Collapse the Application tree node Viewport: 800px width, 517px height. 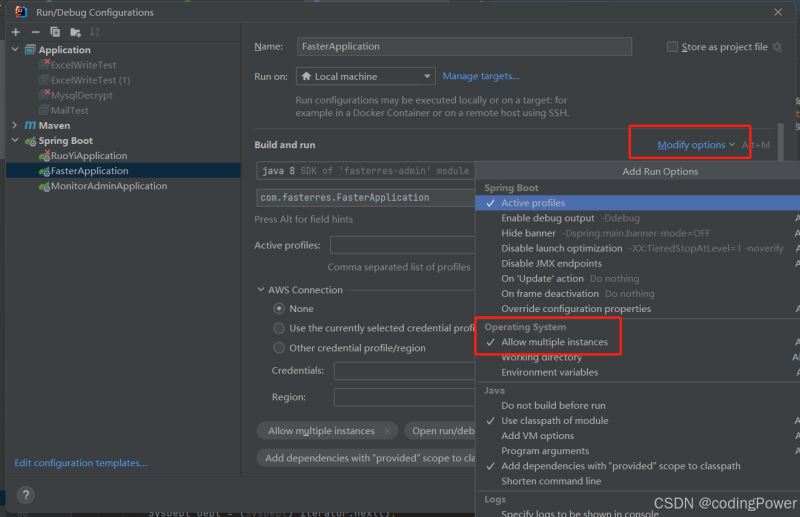[15, 50]
